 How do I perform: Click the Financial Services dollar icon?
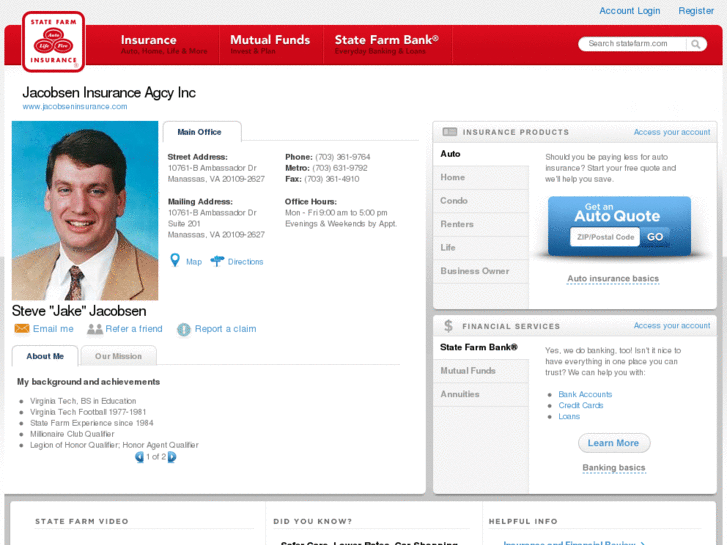448,326
